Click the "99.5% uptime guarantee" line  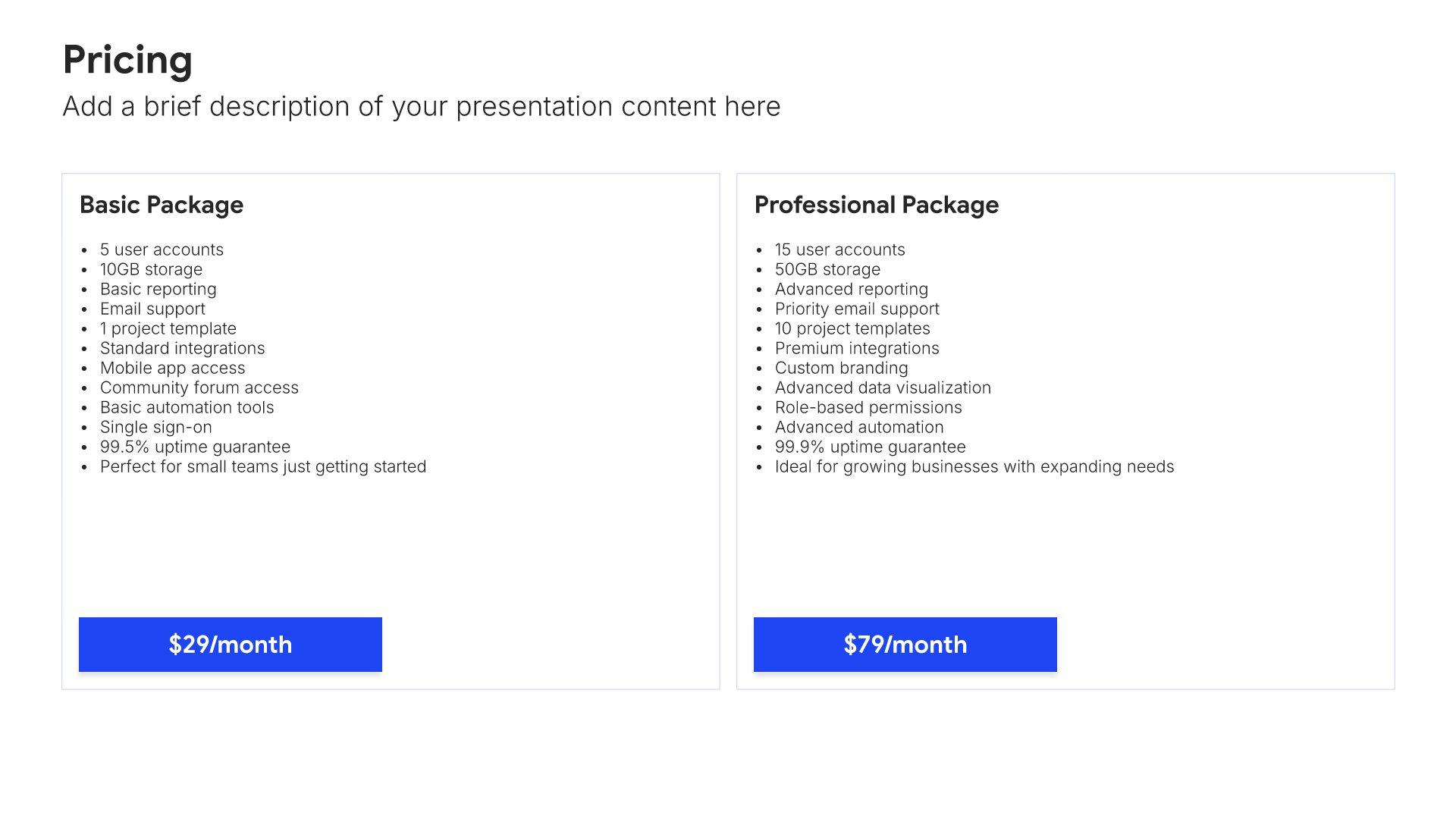tap(195, 447)
